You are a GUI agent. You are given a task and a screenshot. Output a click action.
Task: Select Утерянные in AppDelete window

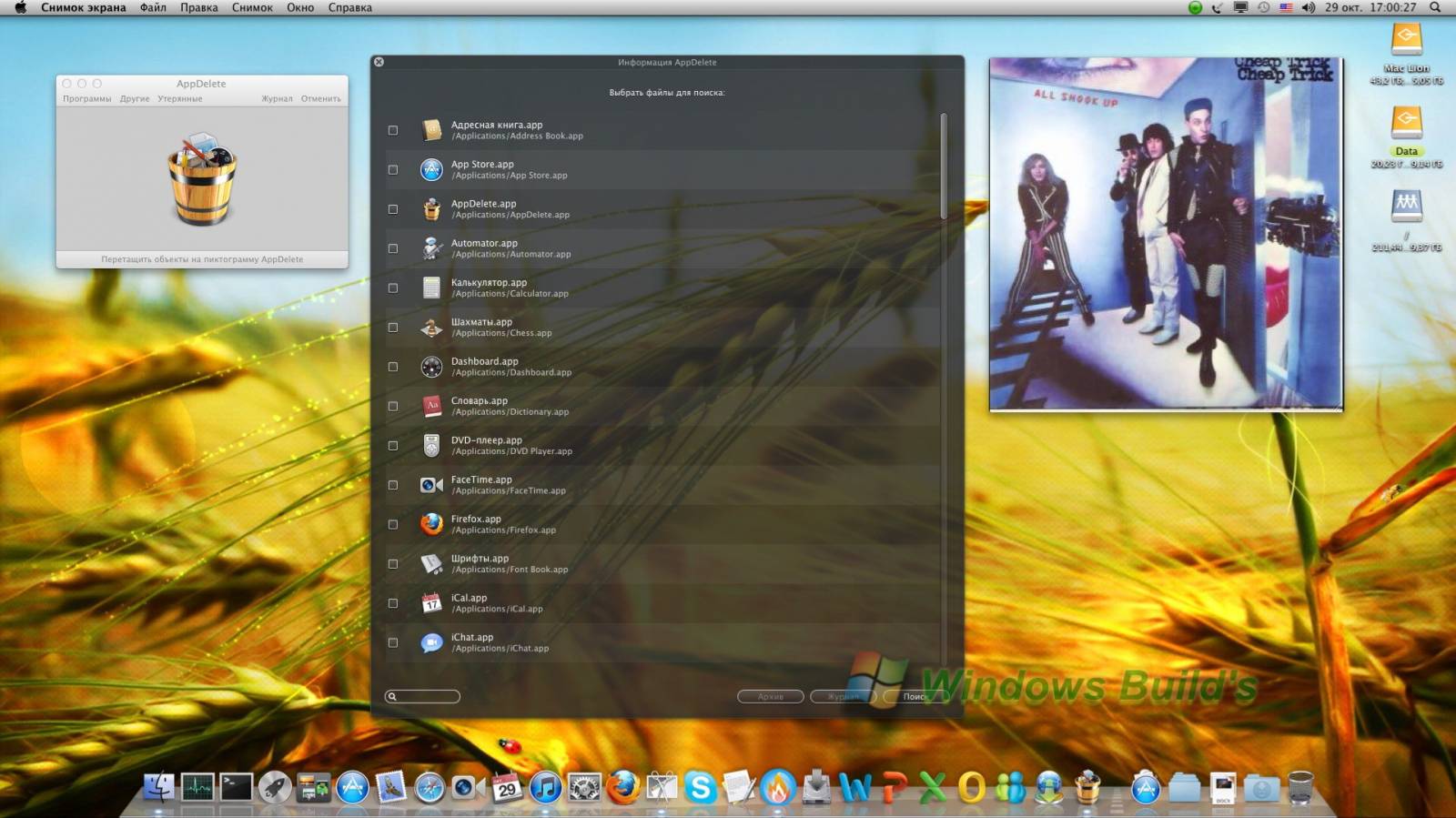180,98
